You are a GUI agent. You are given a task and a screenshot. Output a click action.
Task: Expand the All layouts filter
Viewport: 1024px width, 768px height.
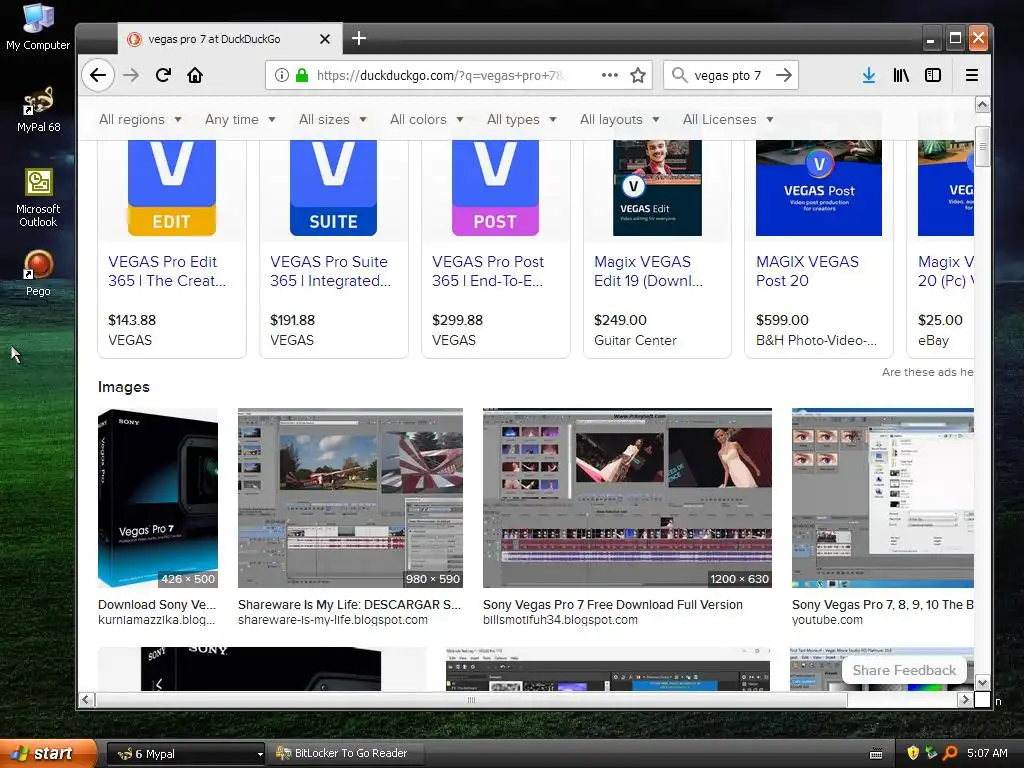point(619,120)
